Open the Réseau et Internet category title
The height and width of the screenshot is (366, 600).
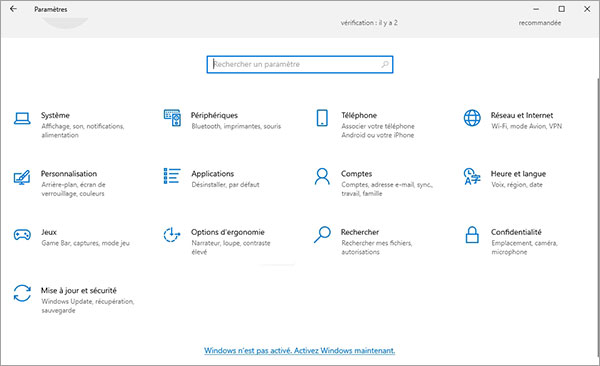[x=522, y=115]
